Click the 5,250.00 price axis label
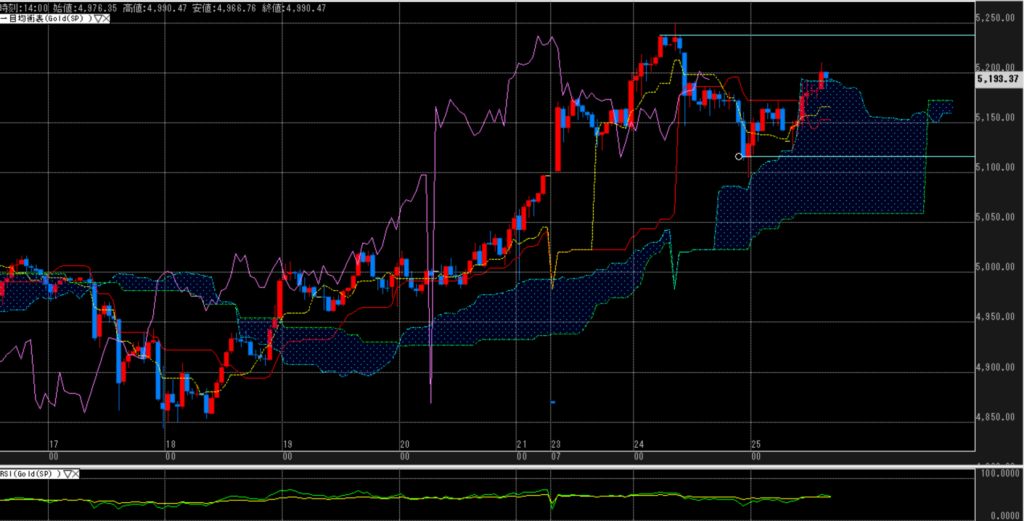Image resolution: width=1024 pixels, height=521 pixels. [1000, 19]
